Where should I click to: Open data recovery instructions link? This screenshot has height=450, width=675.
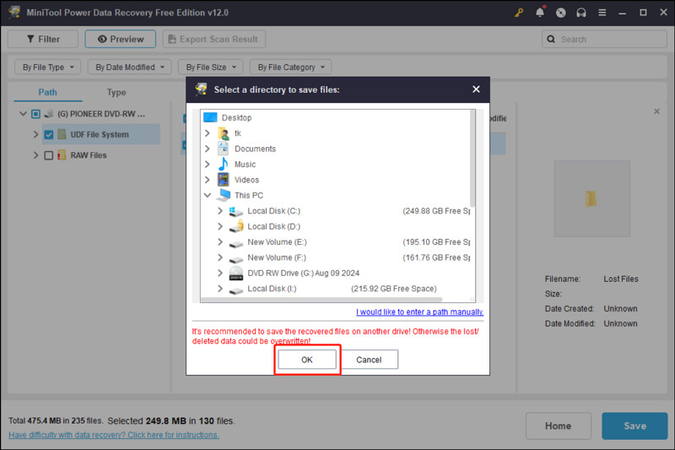tap(114, 435)
